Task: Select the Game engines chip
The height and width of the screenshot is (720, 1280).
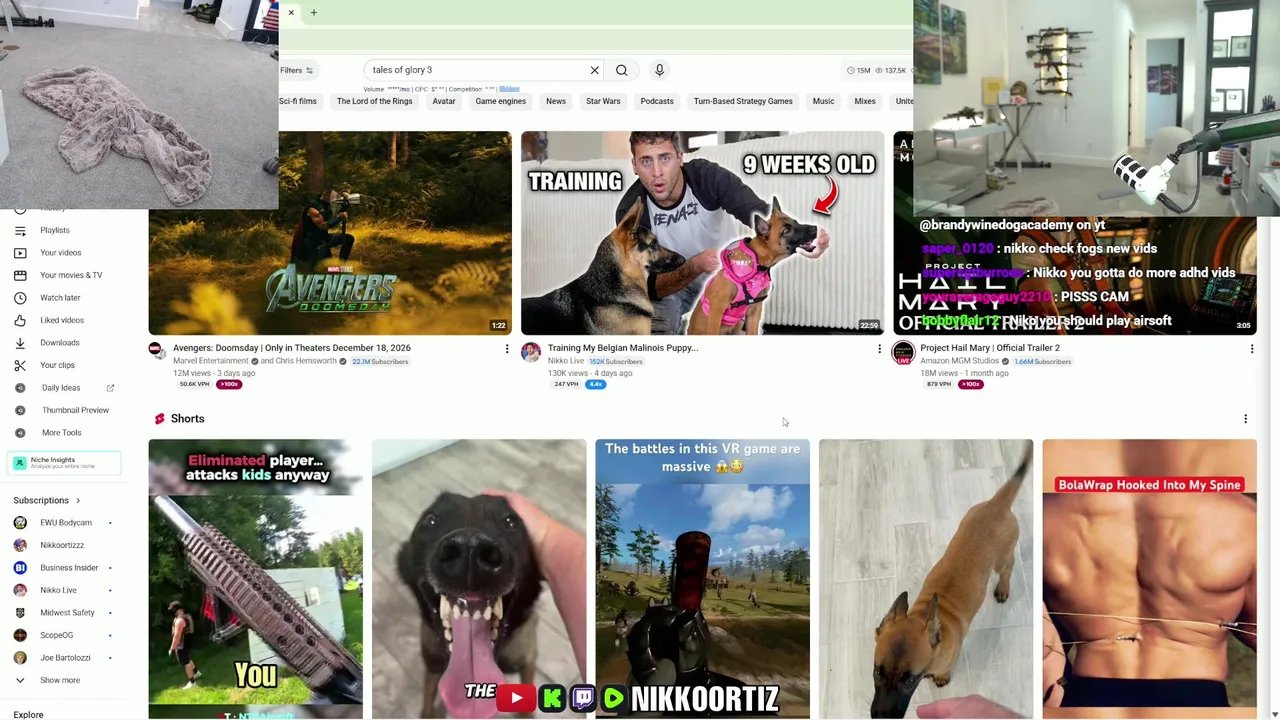Action: coord(500,101)
